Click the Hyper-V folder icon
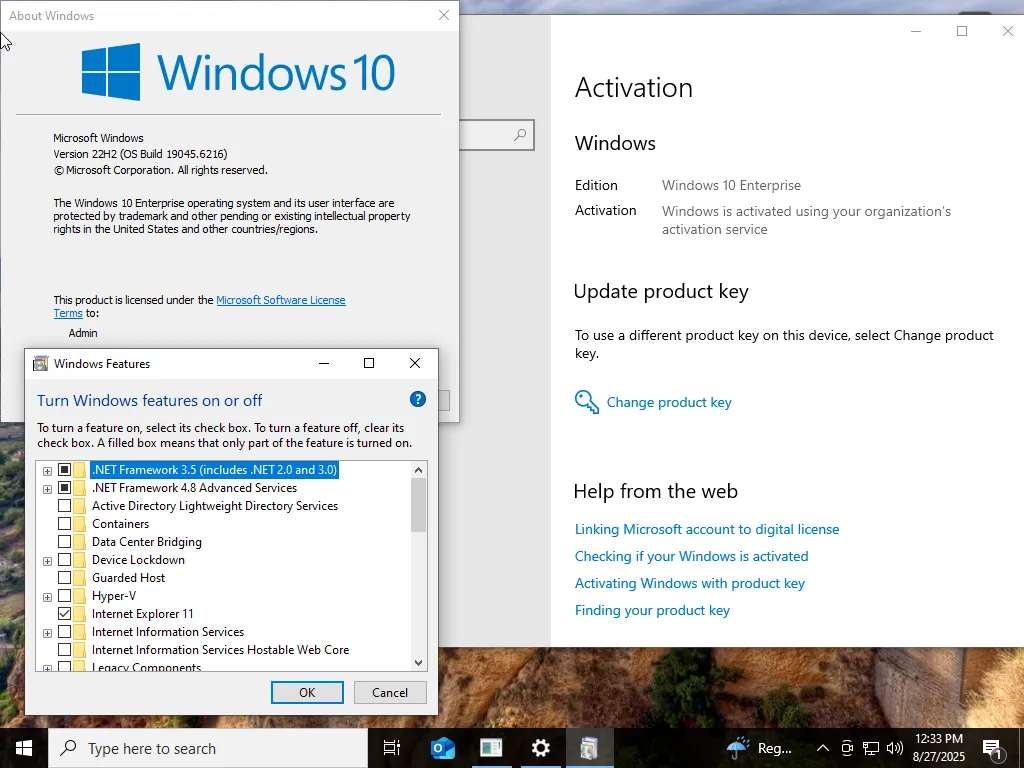The height and width of the screenshot is (768, 1024). (80, 596)
